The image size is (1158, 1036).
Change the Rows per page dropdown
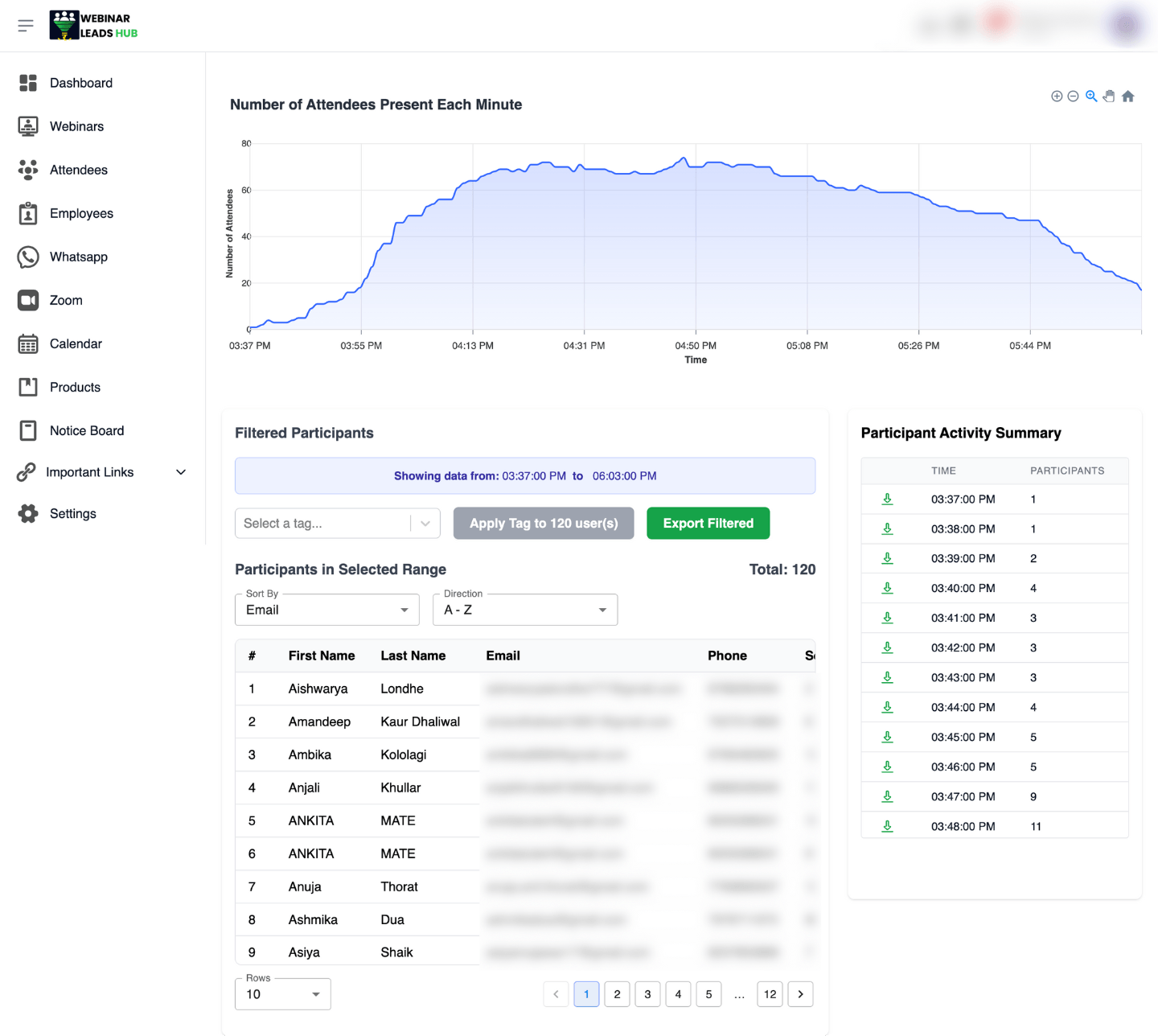pos(282,995)
